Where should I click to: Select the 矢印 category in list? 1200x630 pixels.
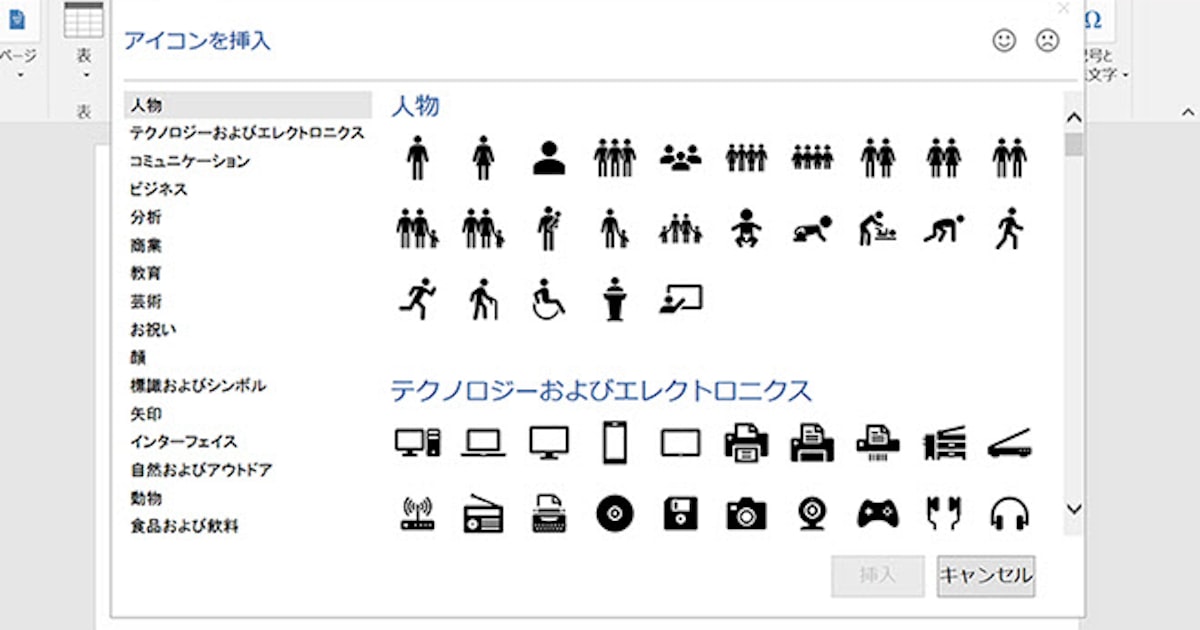tap(145, 414)
